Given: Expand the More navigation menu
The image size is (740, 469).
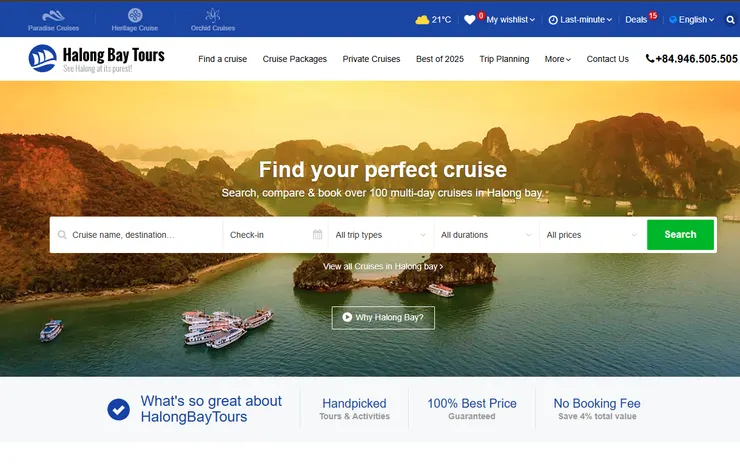Looking at the screenshot, I should 558,59.
